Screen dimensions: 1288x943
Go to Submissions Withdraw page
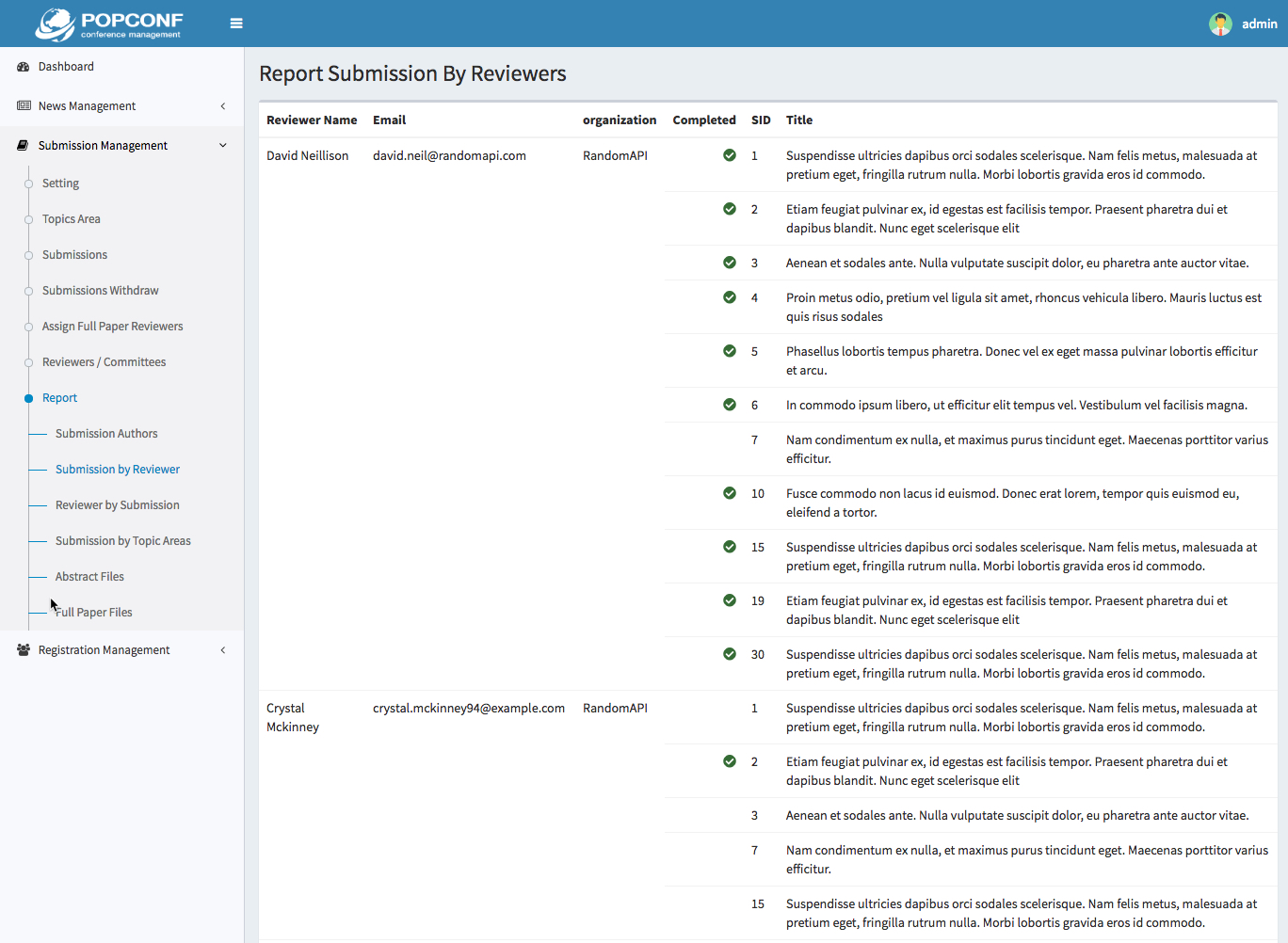100,291
